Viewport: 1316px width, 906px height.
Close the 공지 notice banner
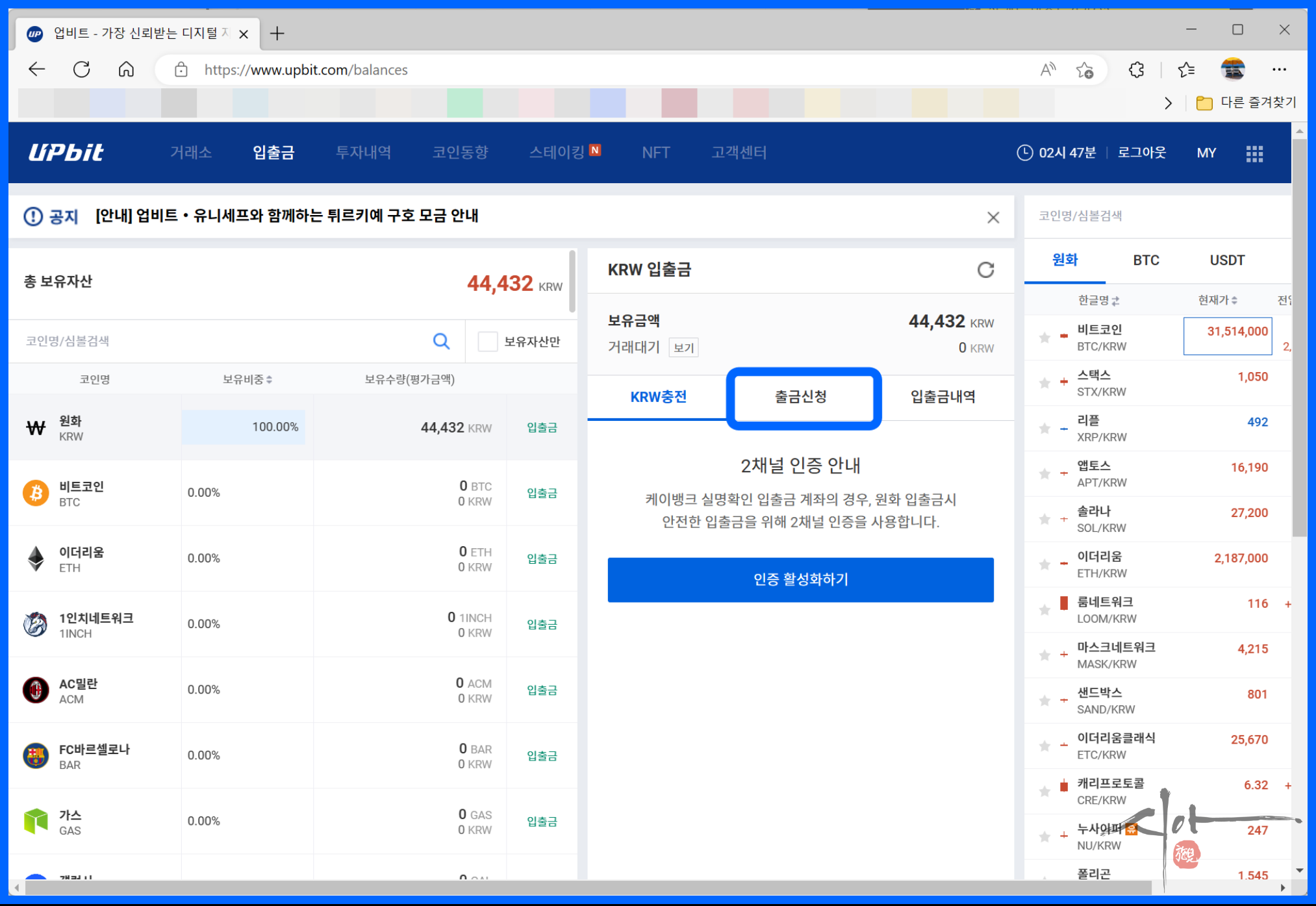coord(993,217)
